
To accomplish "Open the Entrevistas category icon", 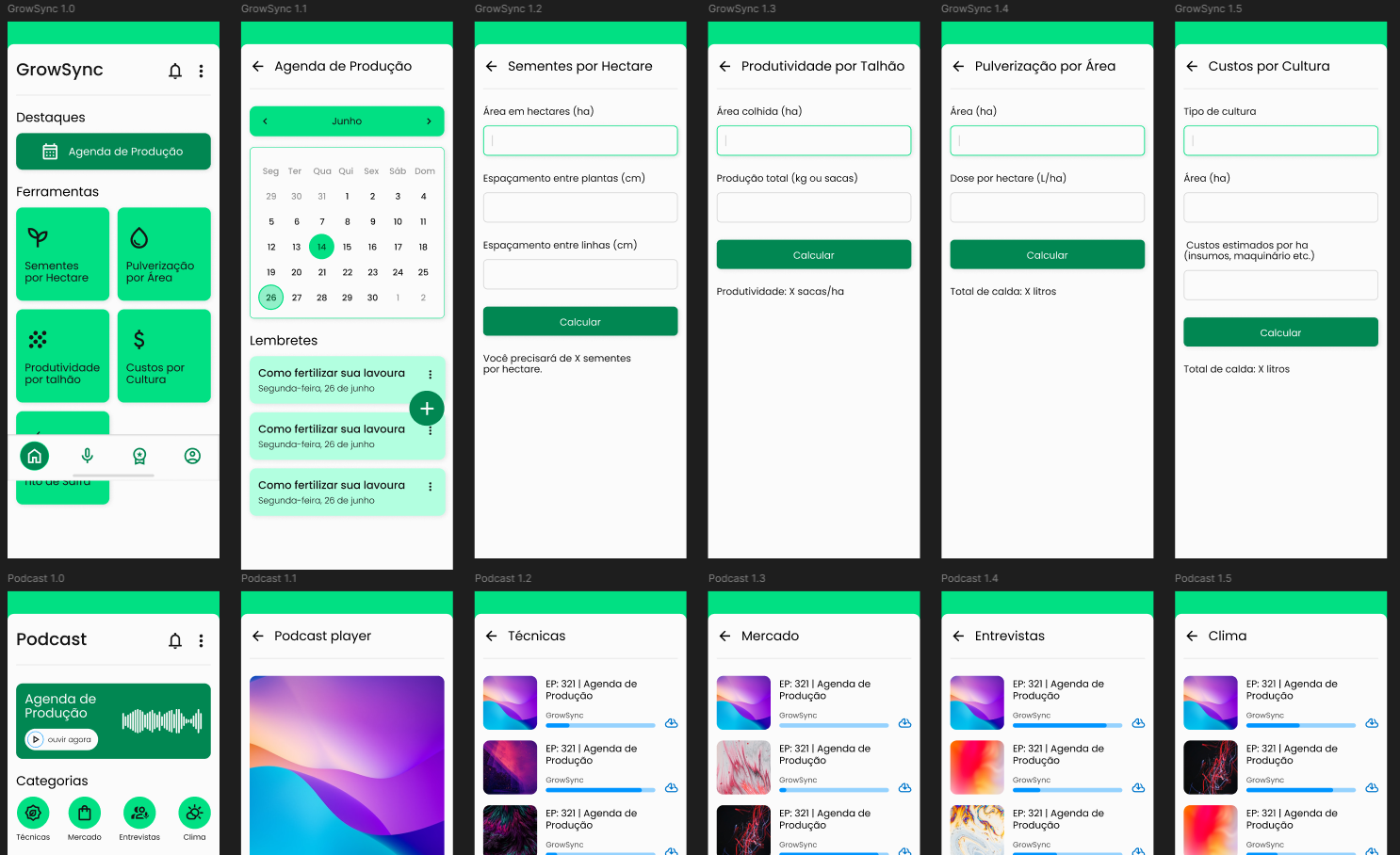I will coord(139,813).
